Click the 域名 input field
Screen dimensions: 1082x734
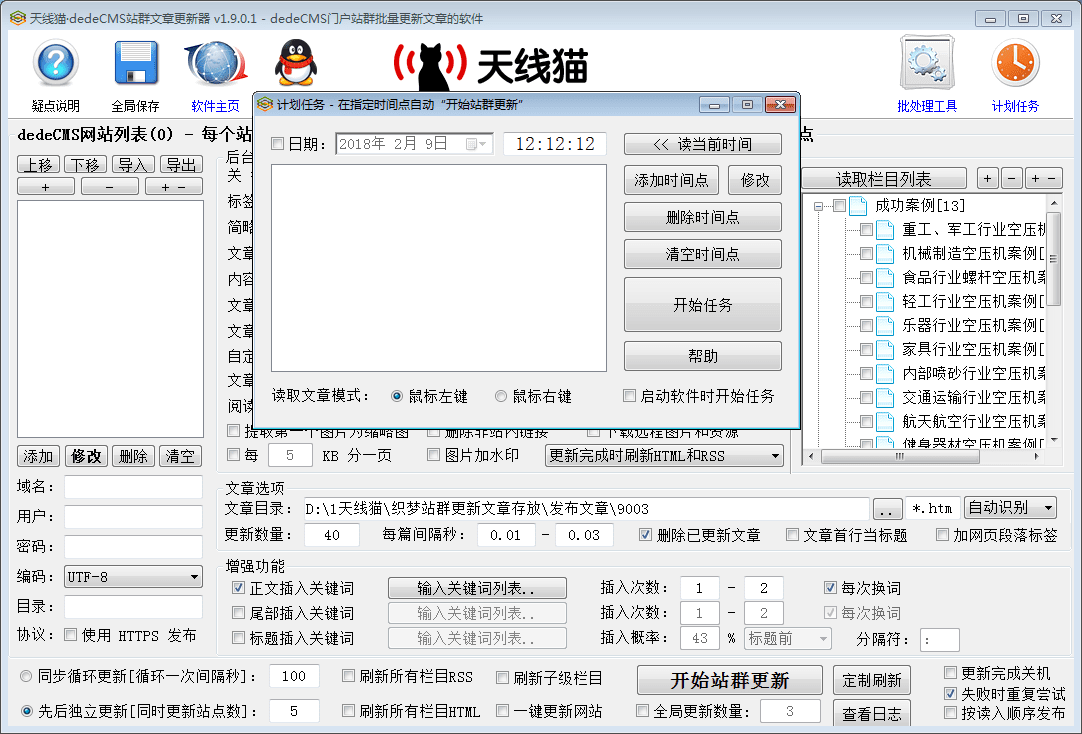[133, 486]
